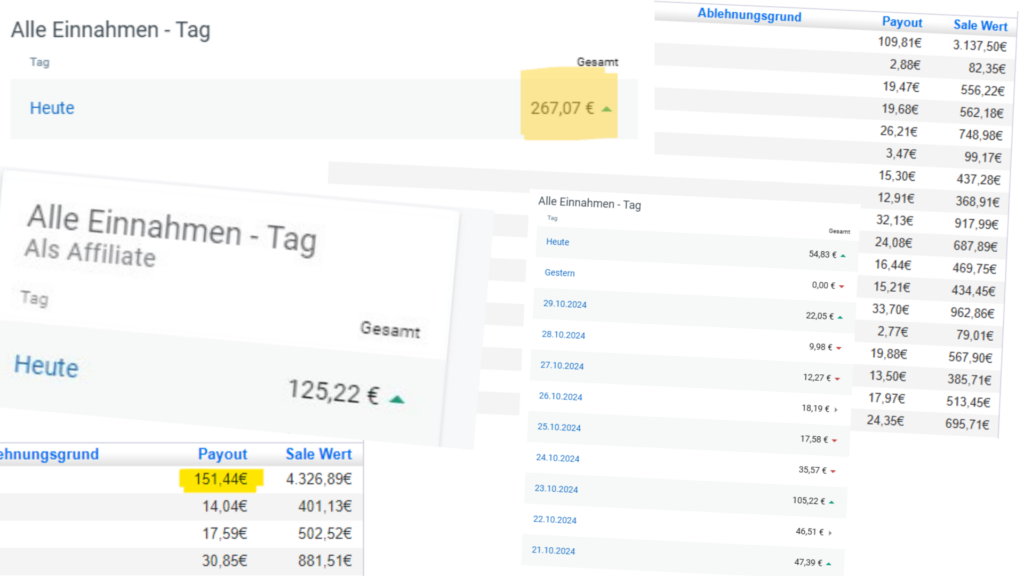Select the 32,13€ payout cell
This screenshot has height=576, width=1024.
click(895, 220)
